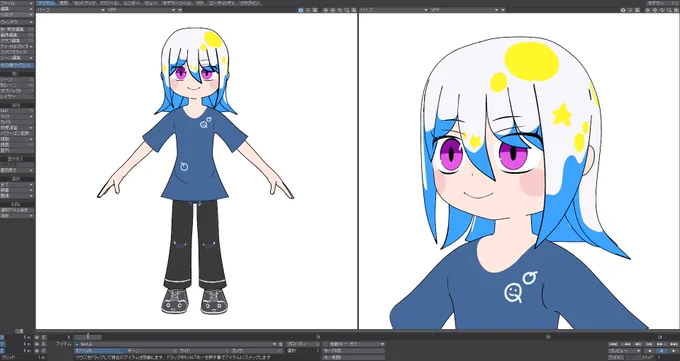This screenshot has width=680, height=361.
Task: Click right viewport magnifier zoom icon
Action: 669,10
